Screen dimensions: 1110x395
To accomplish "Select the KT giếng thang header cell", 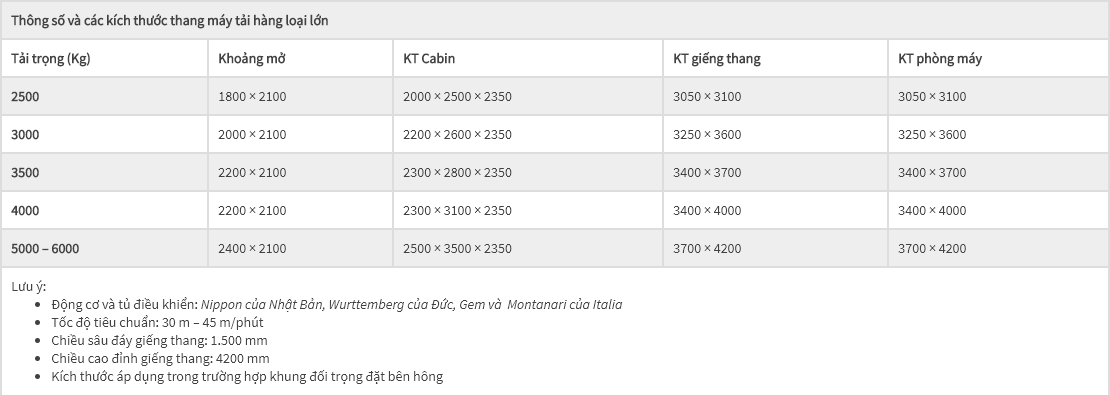I will 716,59.
